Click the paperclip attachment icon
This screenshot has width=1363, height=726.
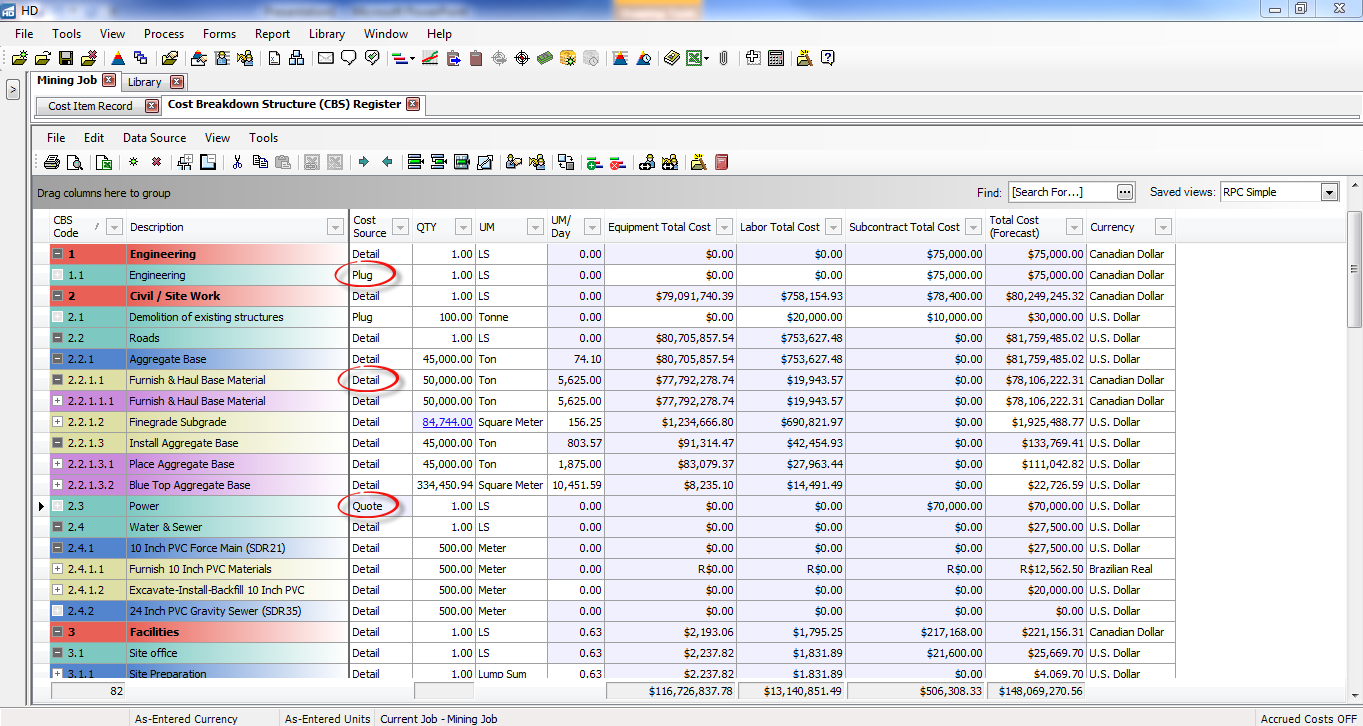pyautogui.click(x=722, y=59)
